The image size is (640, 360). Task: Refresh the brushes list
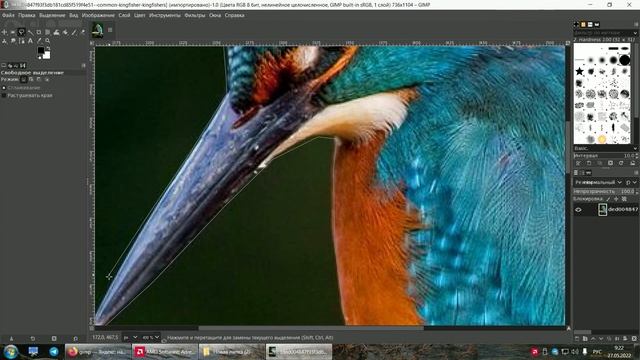tap(621, 163)
